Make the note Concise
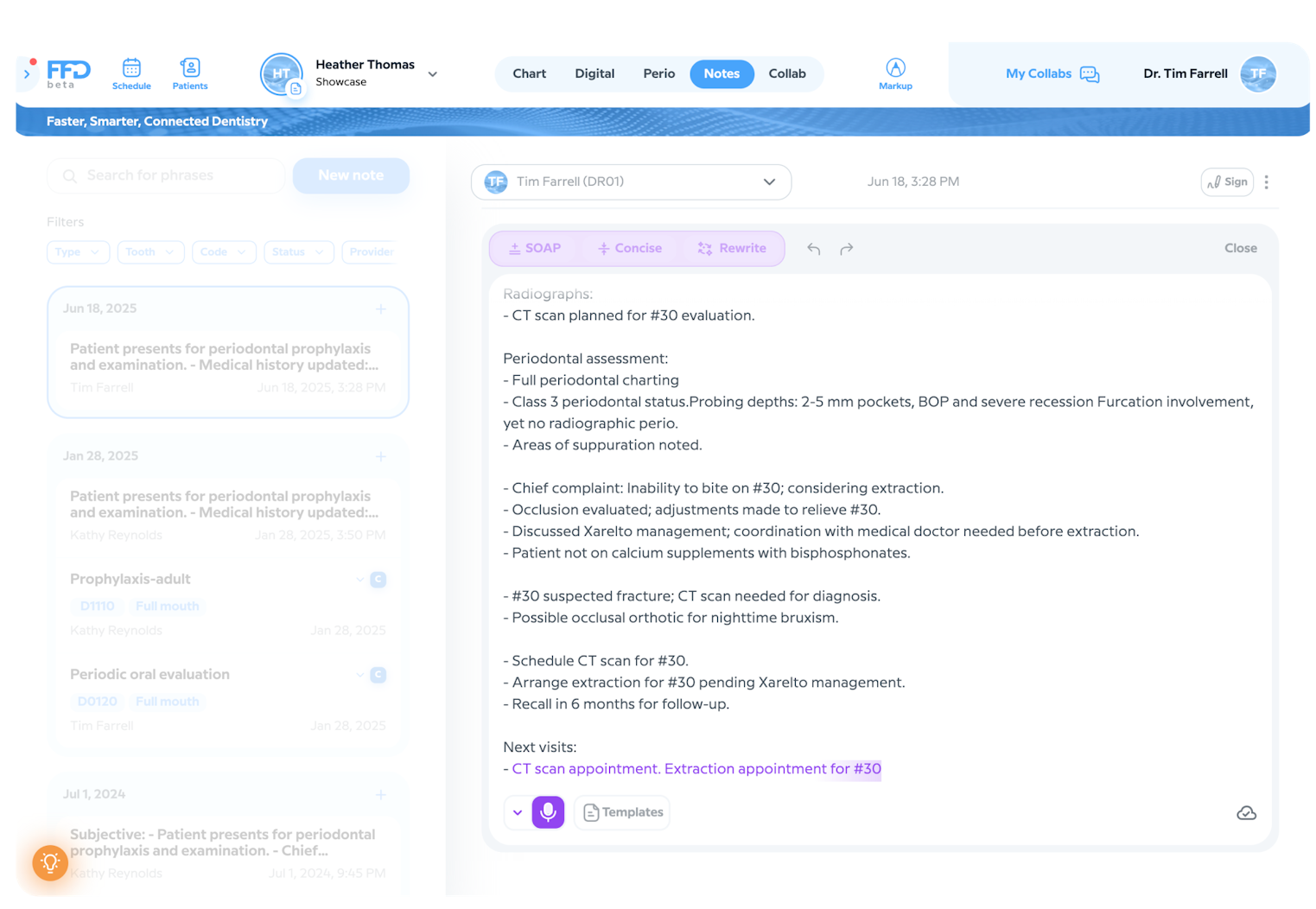 tap(630, 249)
